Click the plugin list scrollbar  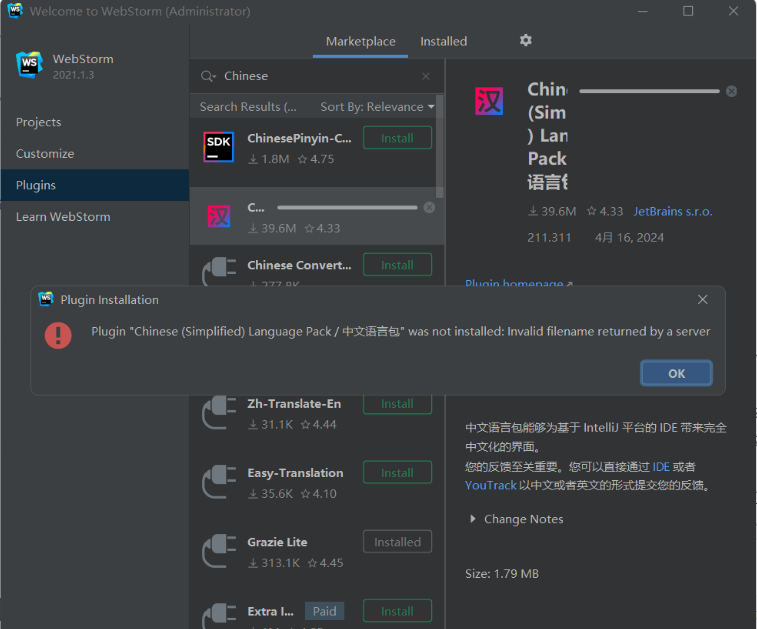[x=439, y=147]
